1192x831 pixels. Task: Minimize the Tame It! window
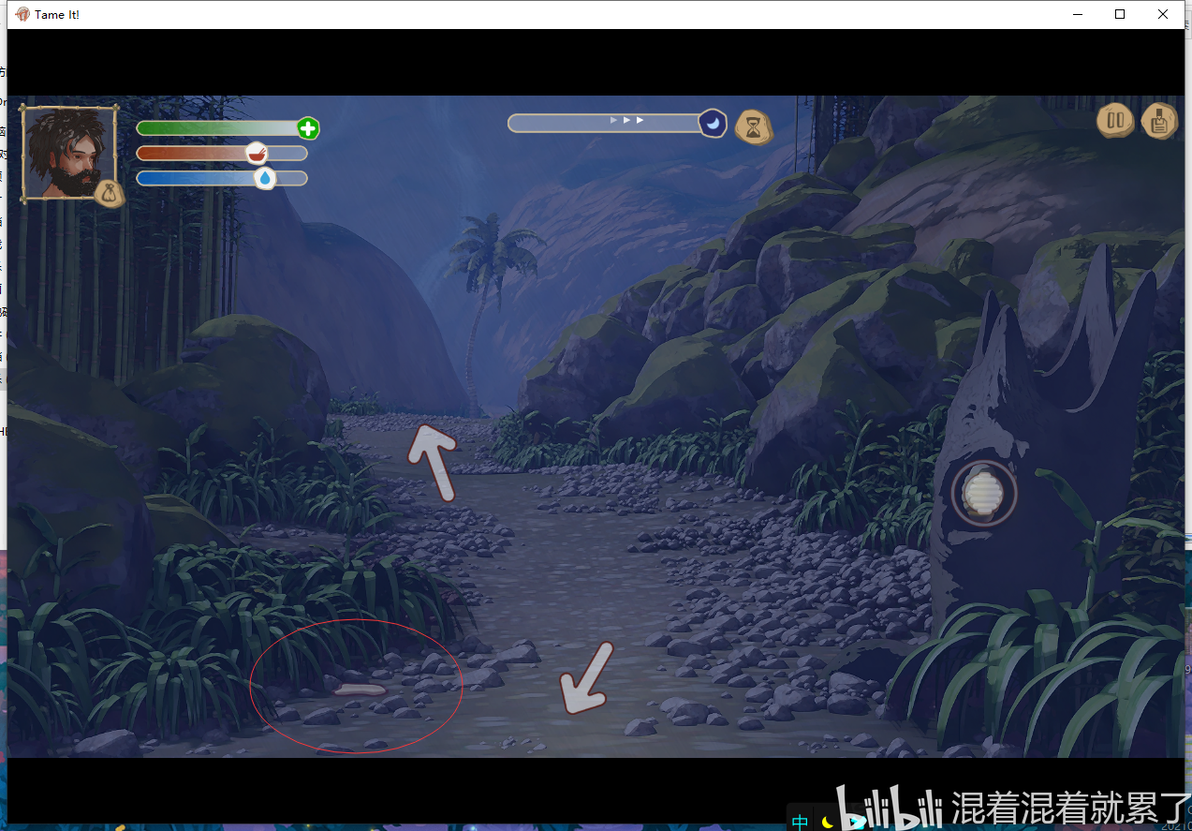click(x=1078, y=14)
